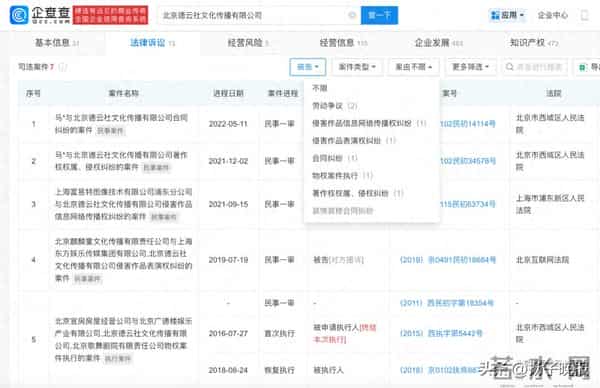Viewport: 600px width, 388px height.
Task: Click date cell 2016-07-27
Action: pyautogui.click(x=228, y=333)
